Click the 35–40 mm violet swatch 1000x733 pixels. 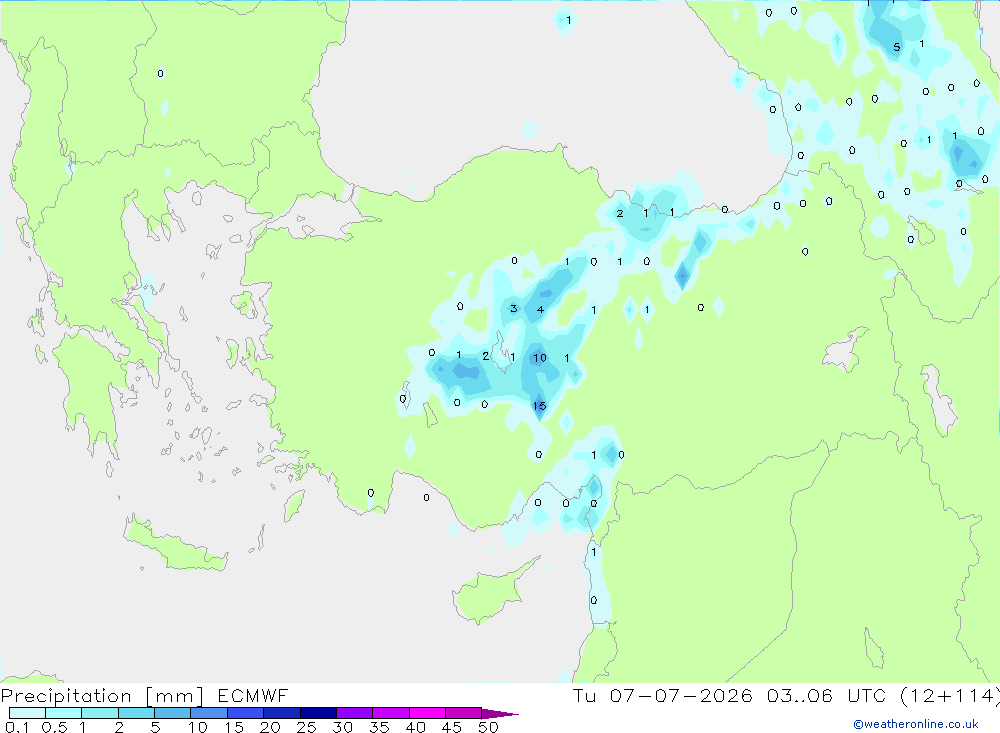(390, 713)
